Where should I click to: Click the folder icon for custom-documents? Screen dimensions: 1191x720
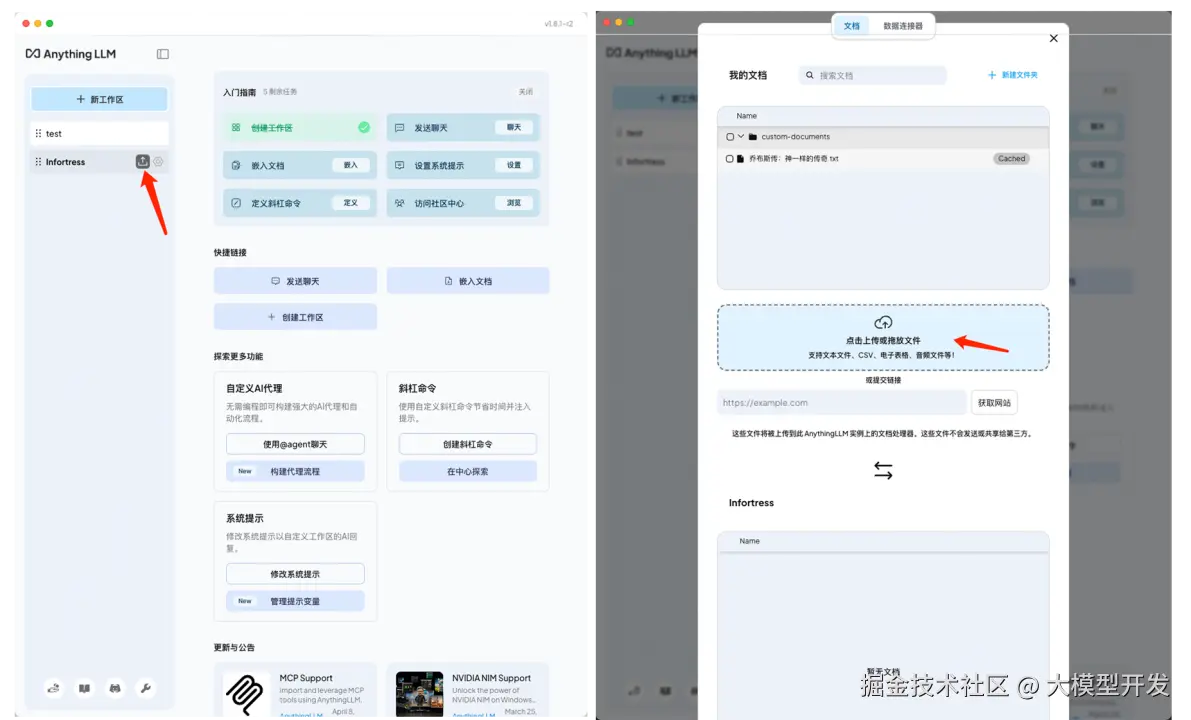click(753, 137)
